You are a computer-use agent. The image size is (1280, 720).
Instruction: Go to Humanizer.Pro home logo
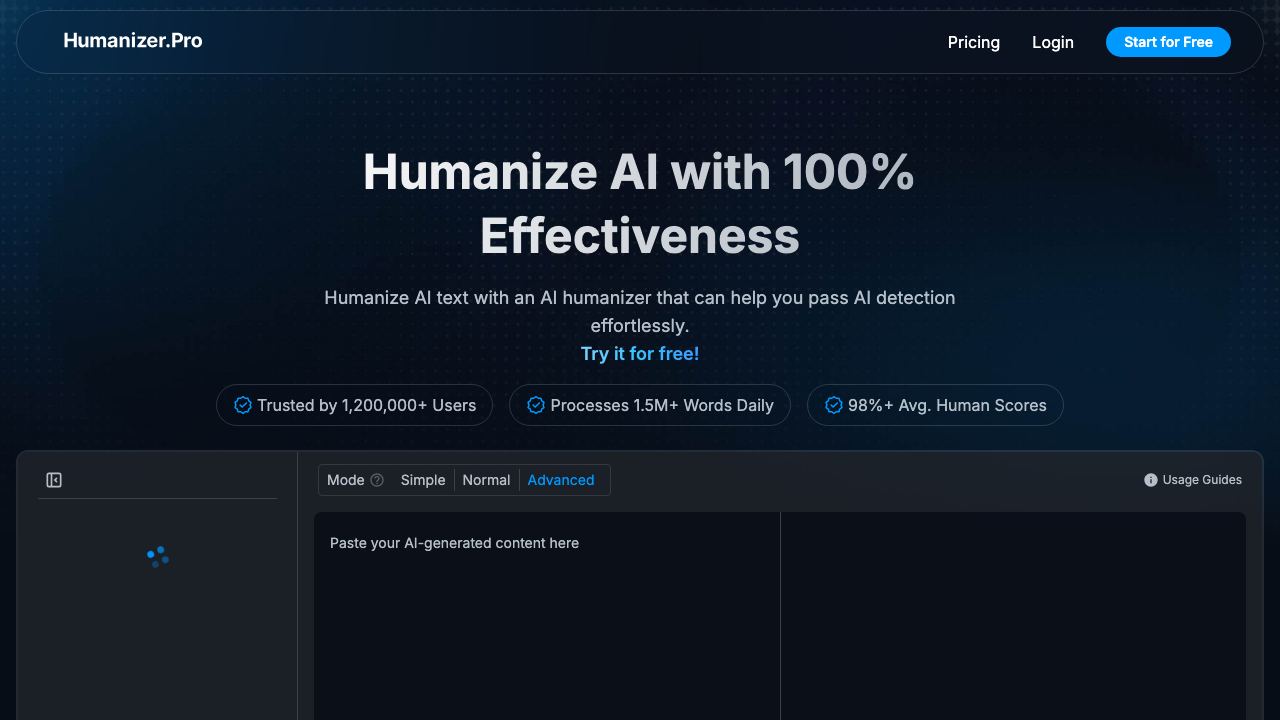pyautogui.click(x=133, y=40)
